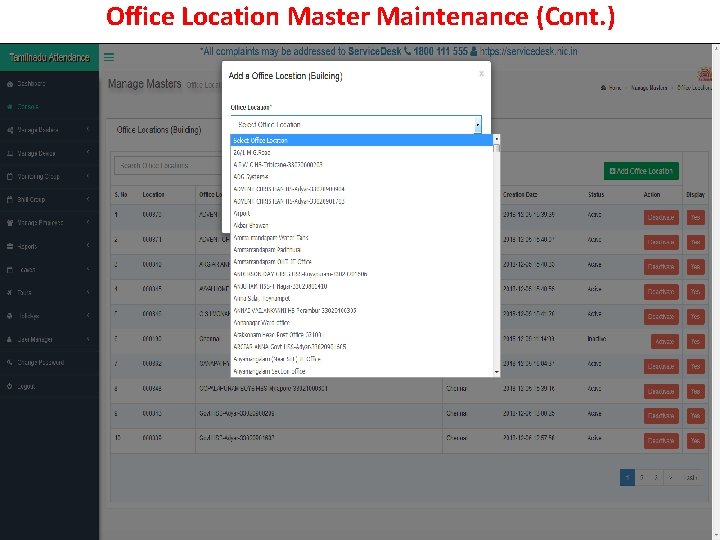Select Ayanavaram Section Office option at bottom
Image resolution: width=720 pixels, height=540 pixels.
point(362,371)
